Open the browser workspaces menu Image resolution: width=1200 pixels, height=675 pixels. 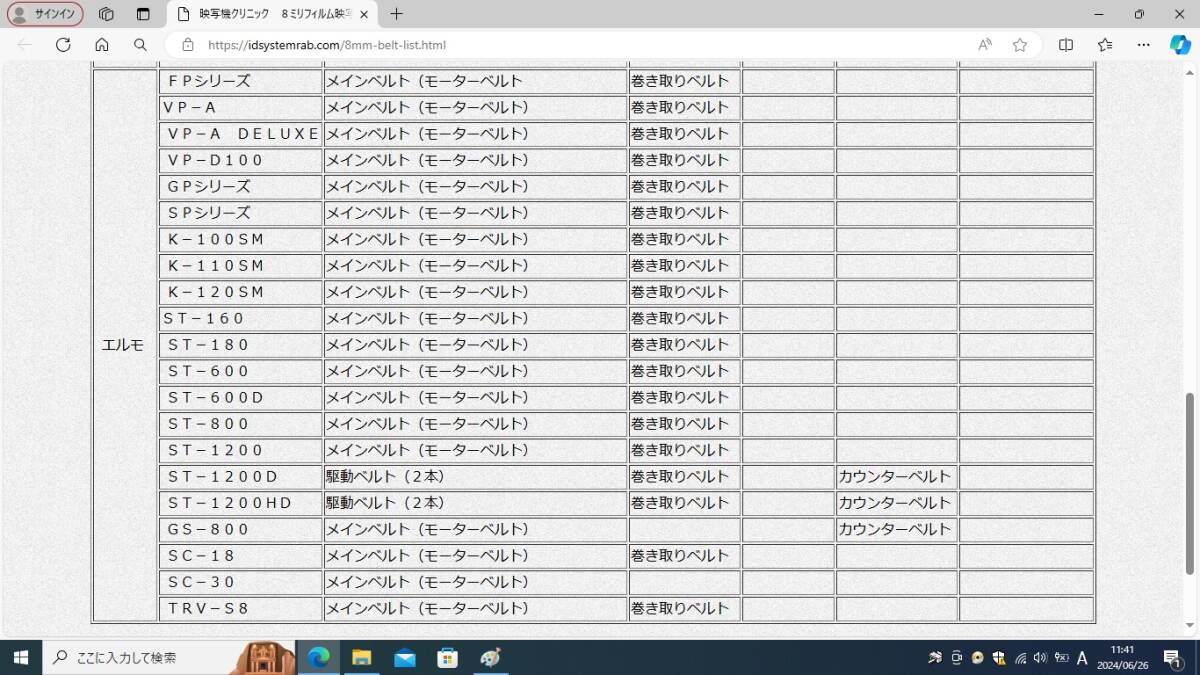(106, 14)
